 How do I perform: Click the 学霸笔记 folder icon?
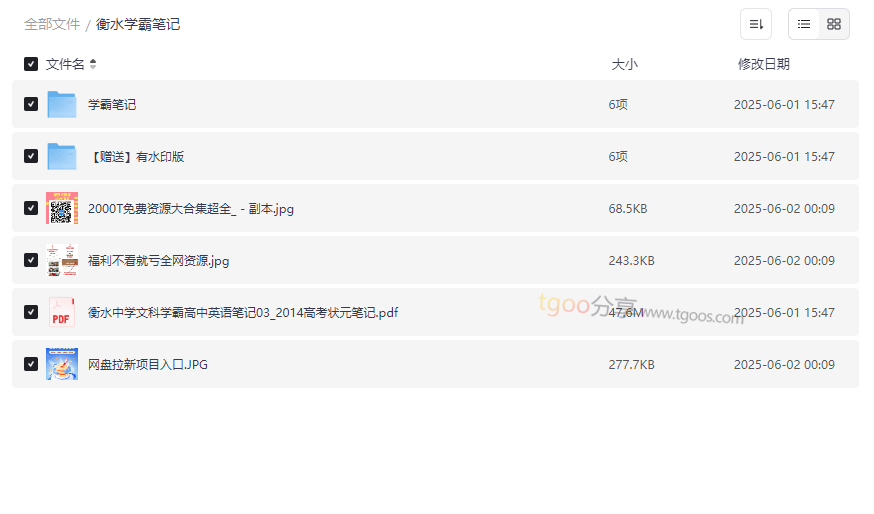coord(62,104)
